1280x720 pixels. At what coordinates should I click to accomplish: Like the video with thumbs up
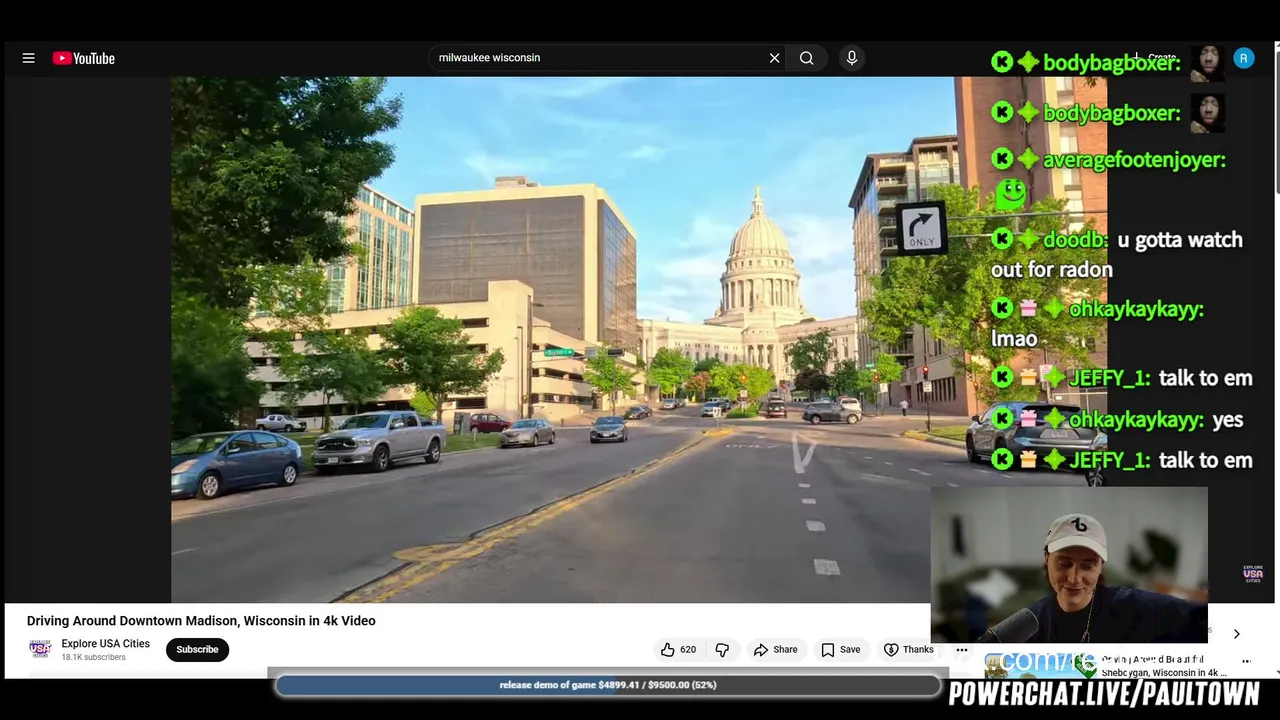tap(679, 650)
